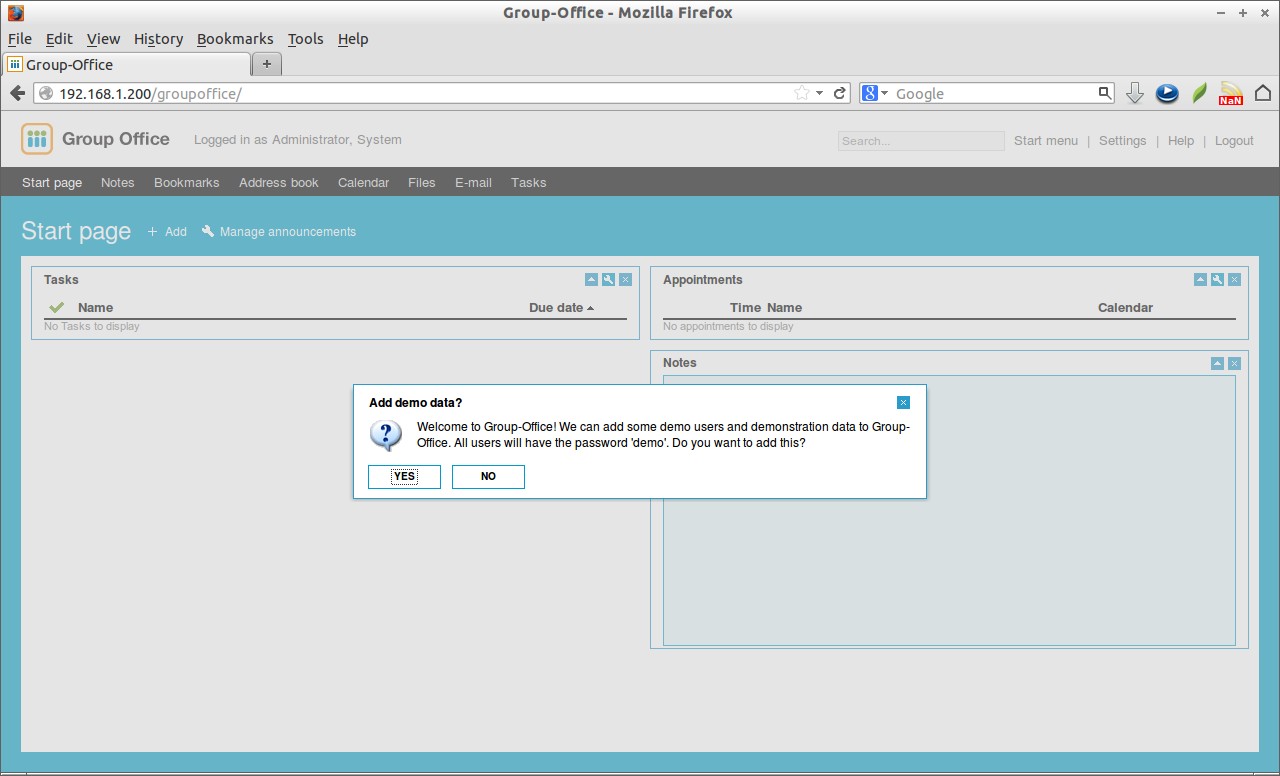The width and height of the screenshot is (1280, 776).
Task: Open Manage announcements
Action: [288, 231]
